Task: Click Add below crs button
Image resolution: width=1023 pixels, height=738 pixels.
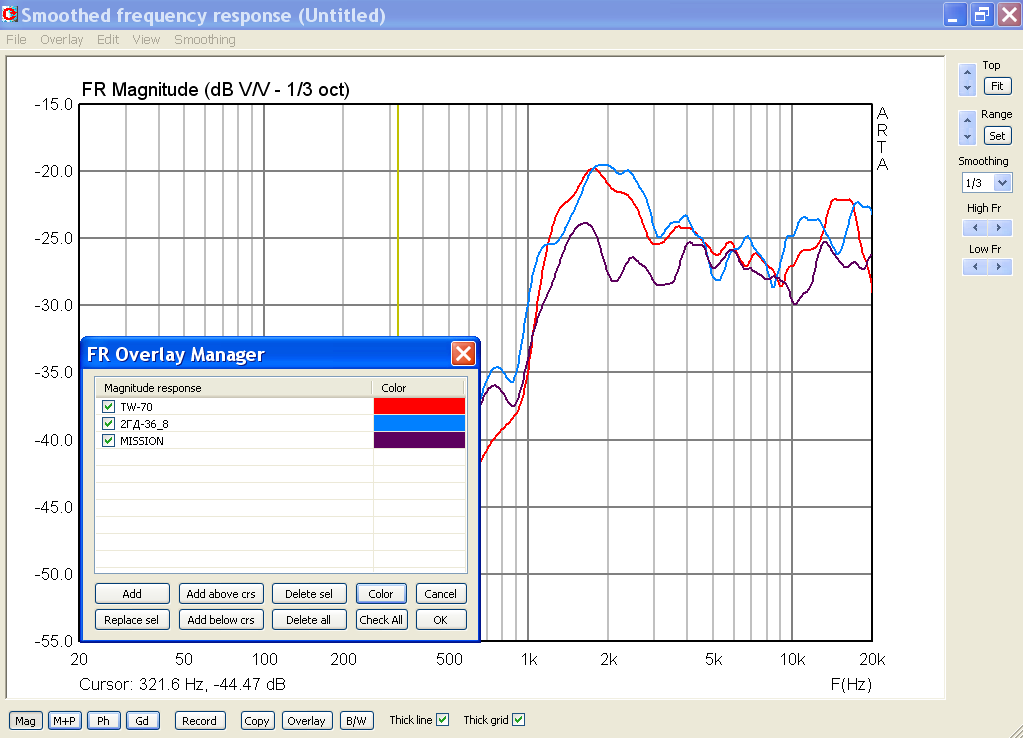Action: [x=221, y=620]
